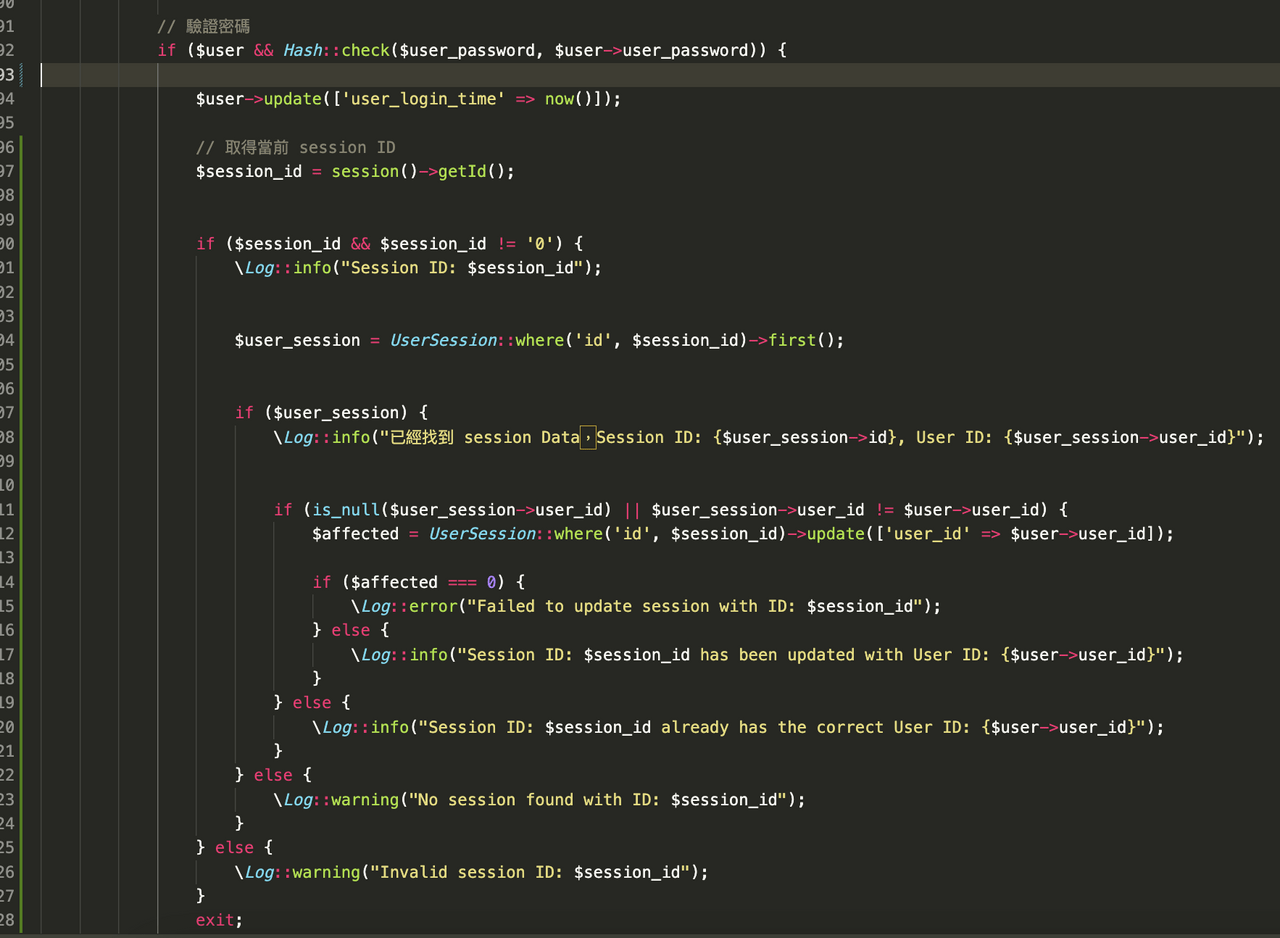
Task: Click 'else' before the 'already has' log line
Action: coord(312,703)
